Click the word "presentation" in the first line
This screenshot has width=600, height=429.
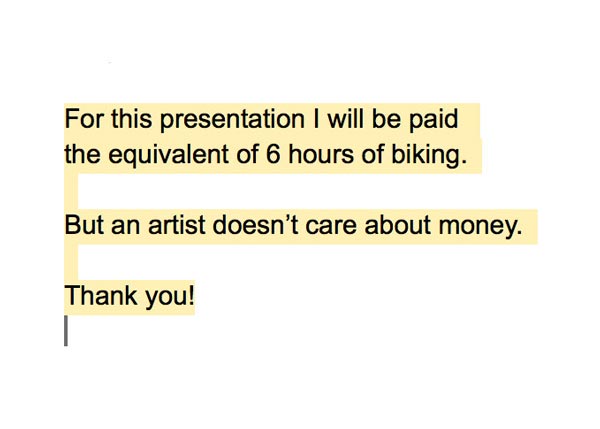(232, 120)
